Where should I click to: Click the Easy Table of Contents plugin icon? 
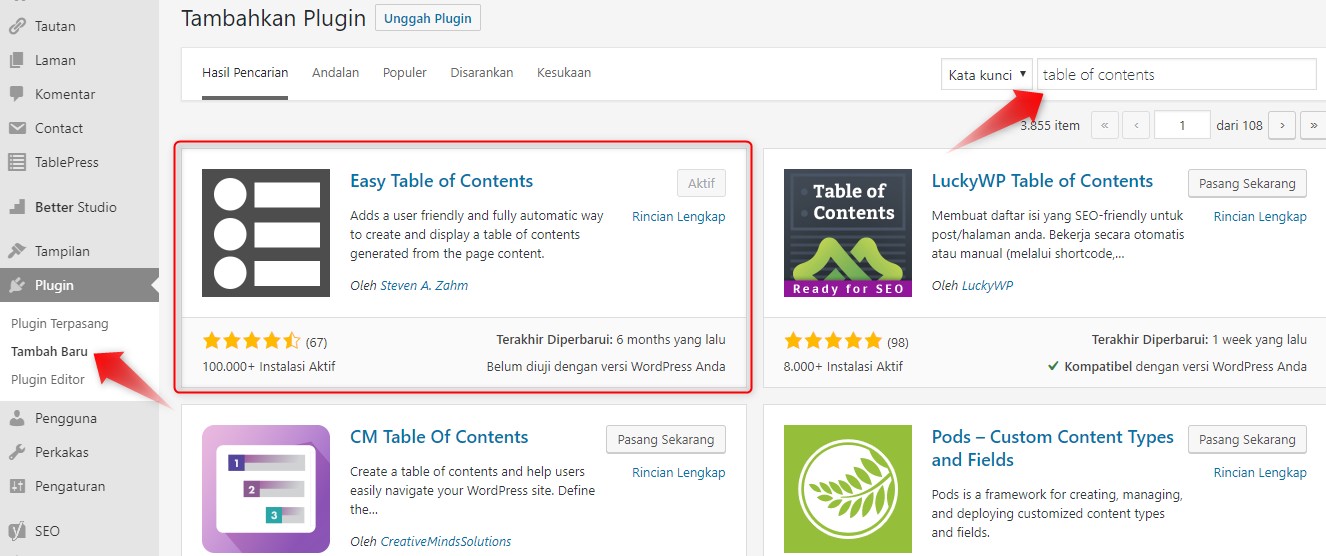point(266,233)
